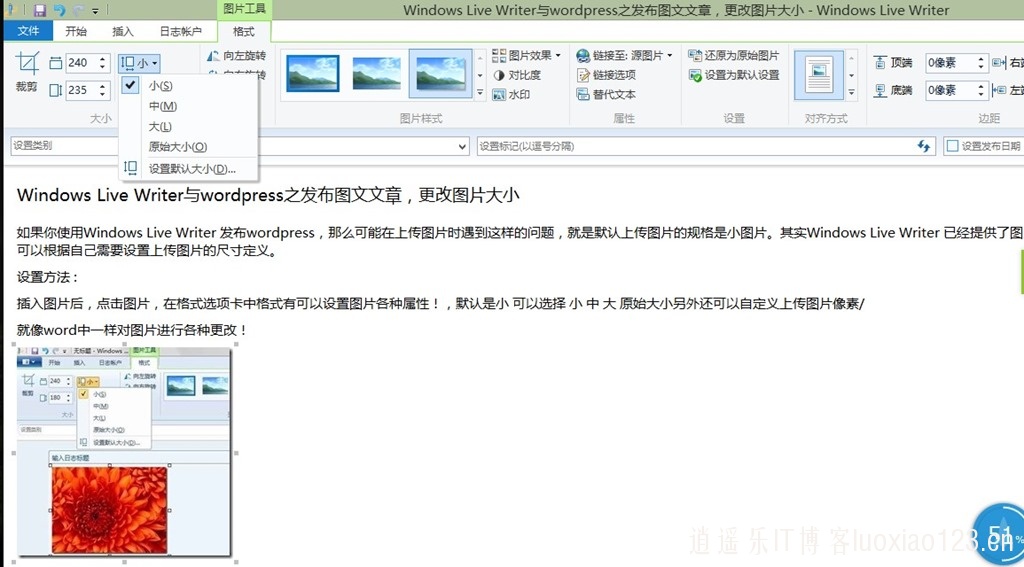The image size is (1024, 567).
Task: Click the line starting 就像word中一样
Action: (132, 331)
